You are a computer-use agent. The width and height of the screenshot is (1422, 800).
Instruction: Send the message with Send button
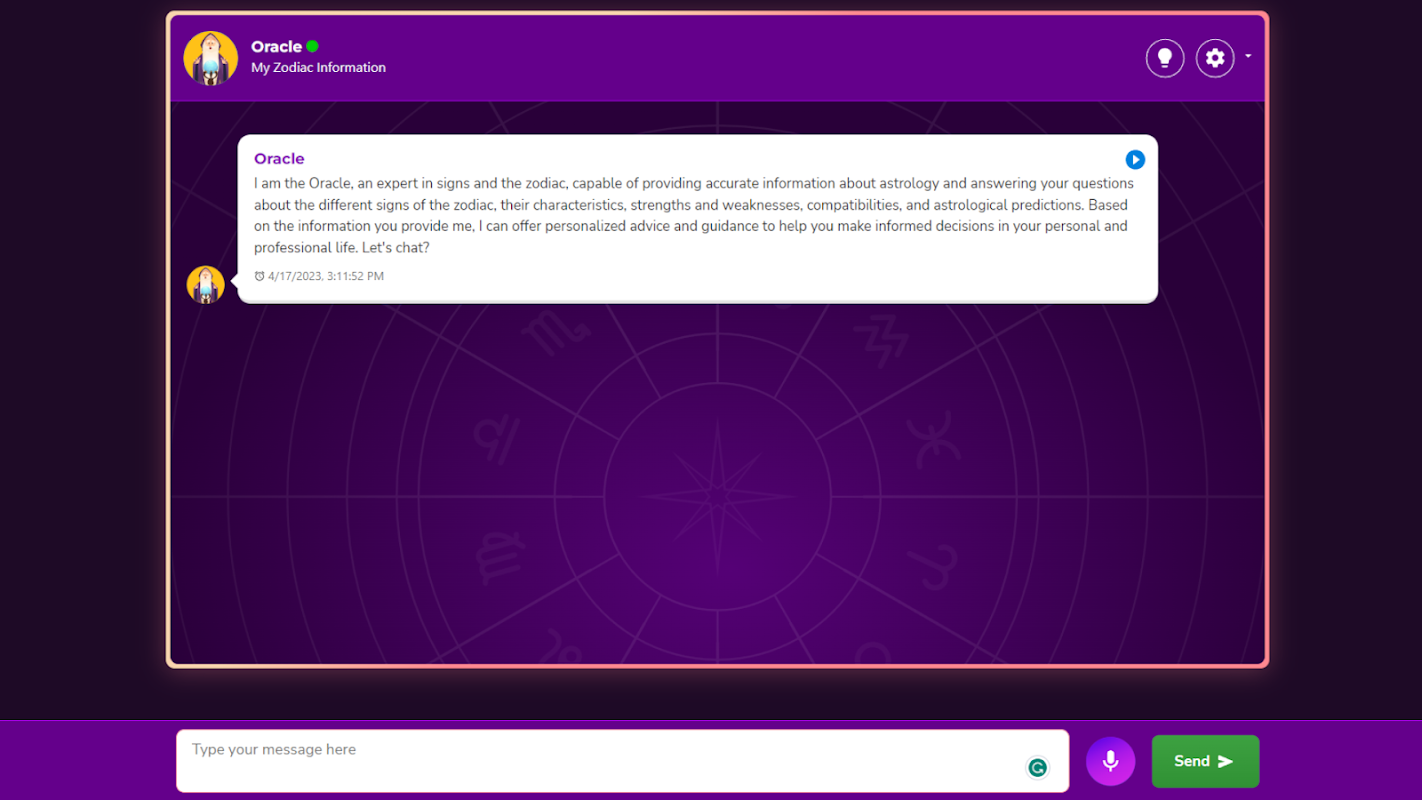coord(1205,762)
